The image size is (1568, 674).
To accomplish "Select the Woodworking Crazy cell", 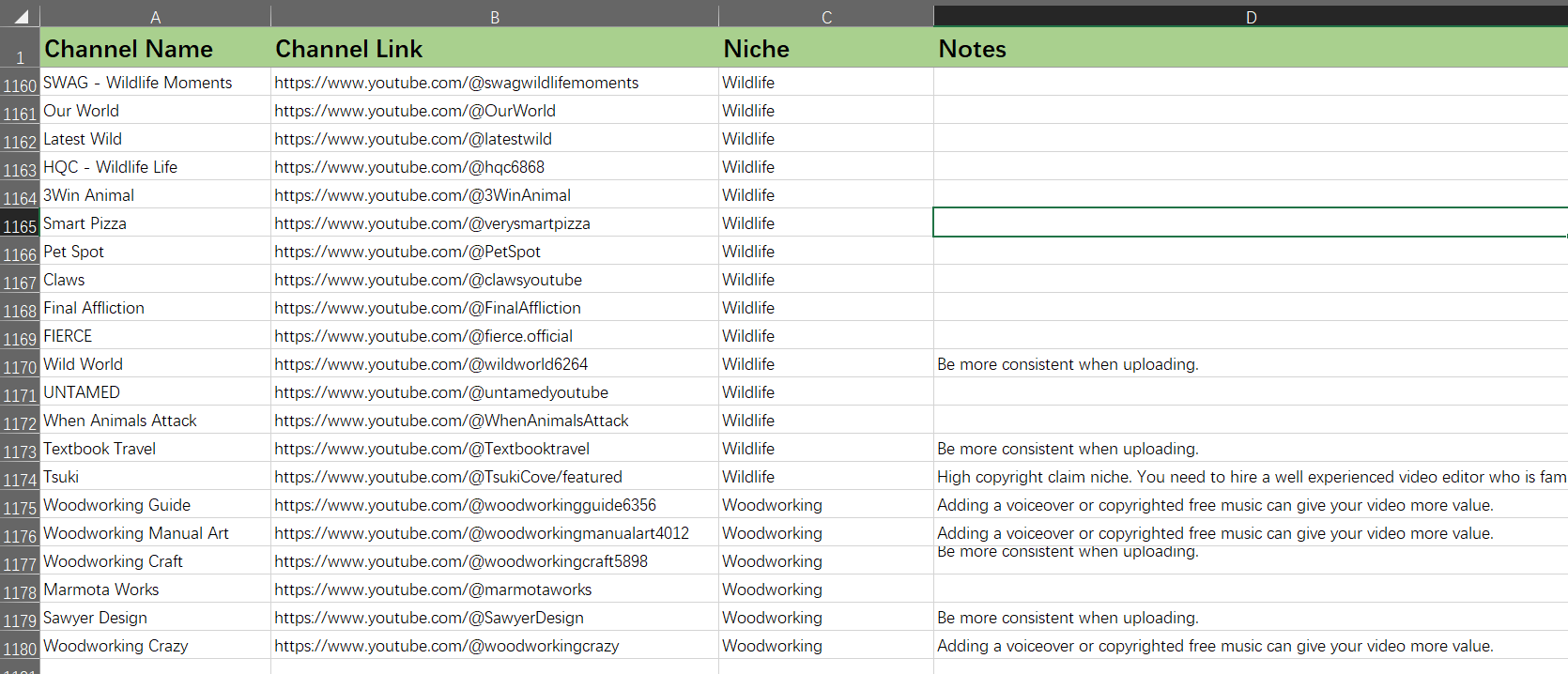I will tap(155, 645).
